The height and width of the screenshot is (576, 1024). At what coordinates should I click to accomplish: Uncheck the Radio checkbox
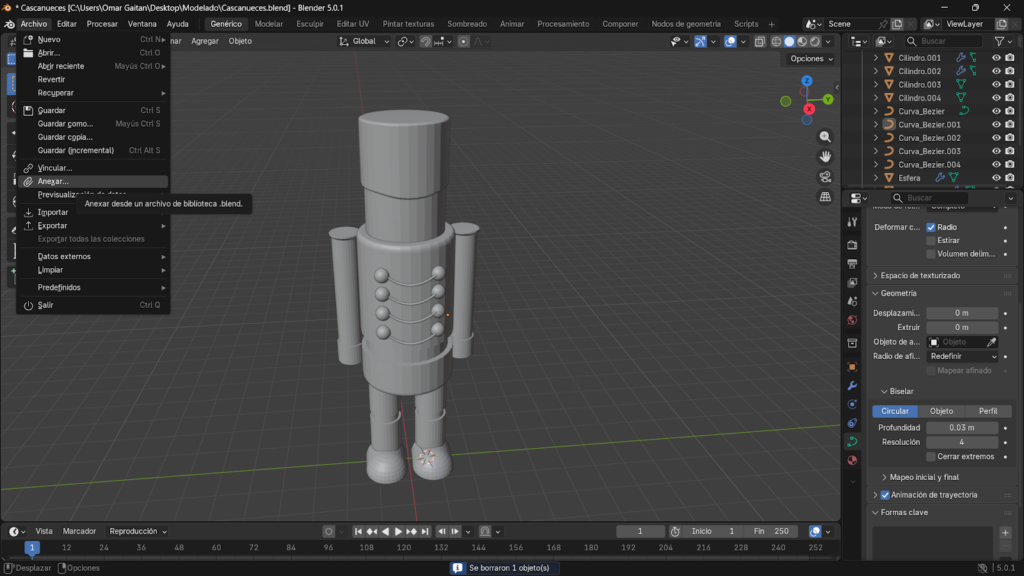coord(931,227)
